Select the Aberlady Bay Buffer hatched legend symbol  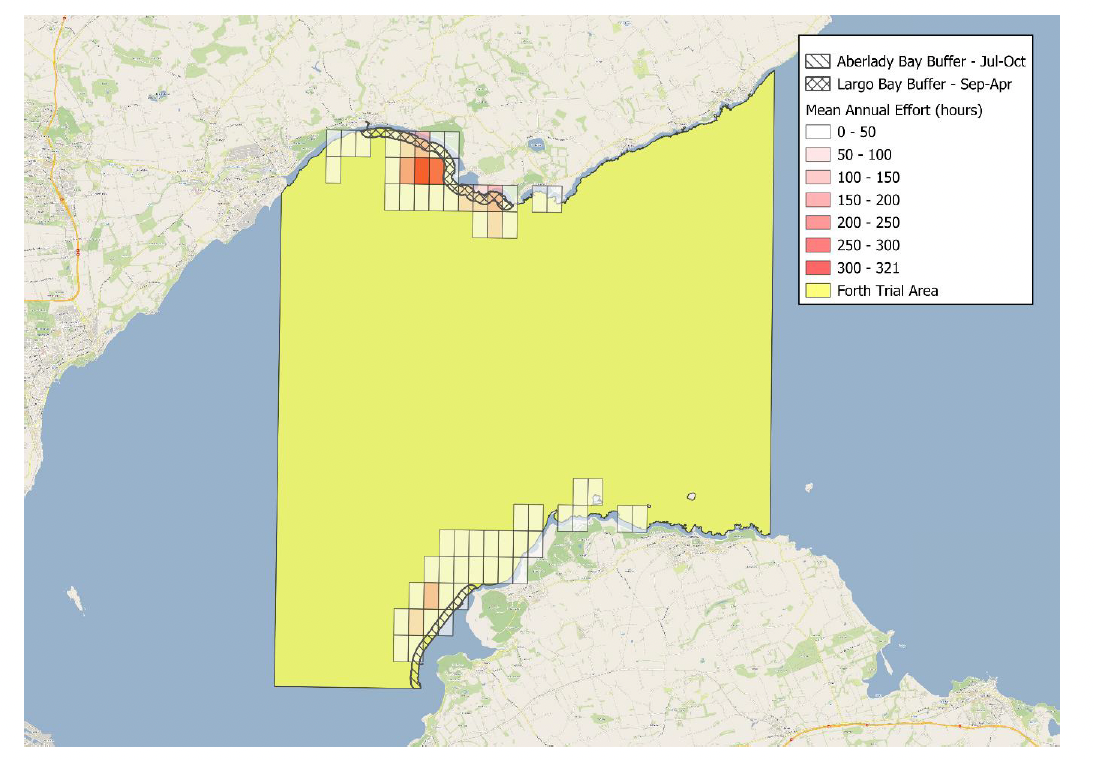coord(817,62)
